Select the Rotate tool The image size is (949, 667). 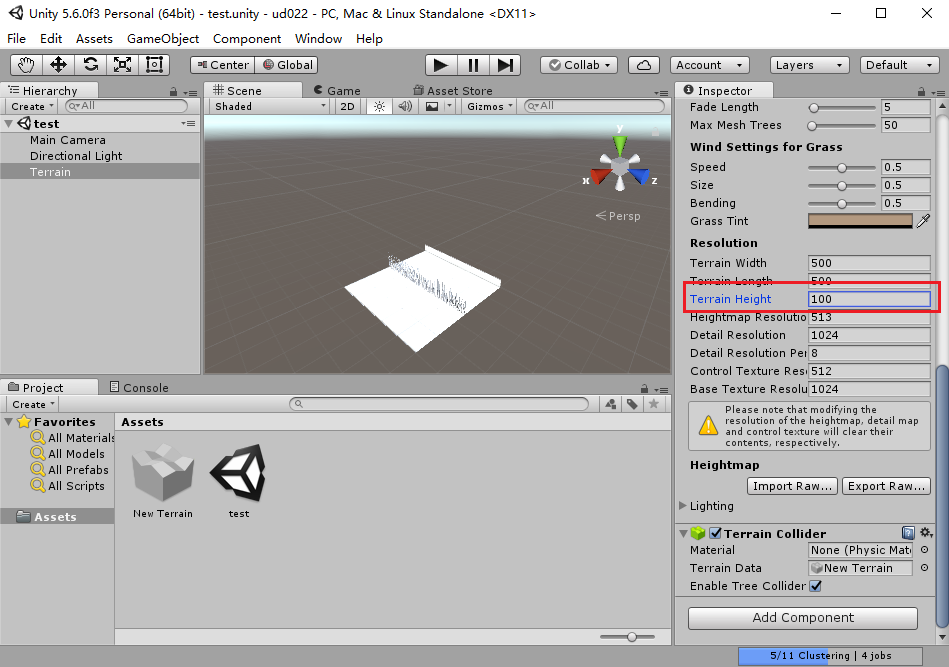pos(90,65)
